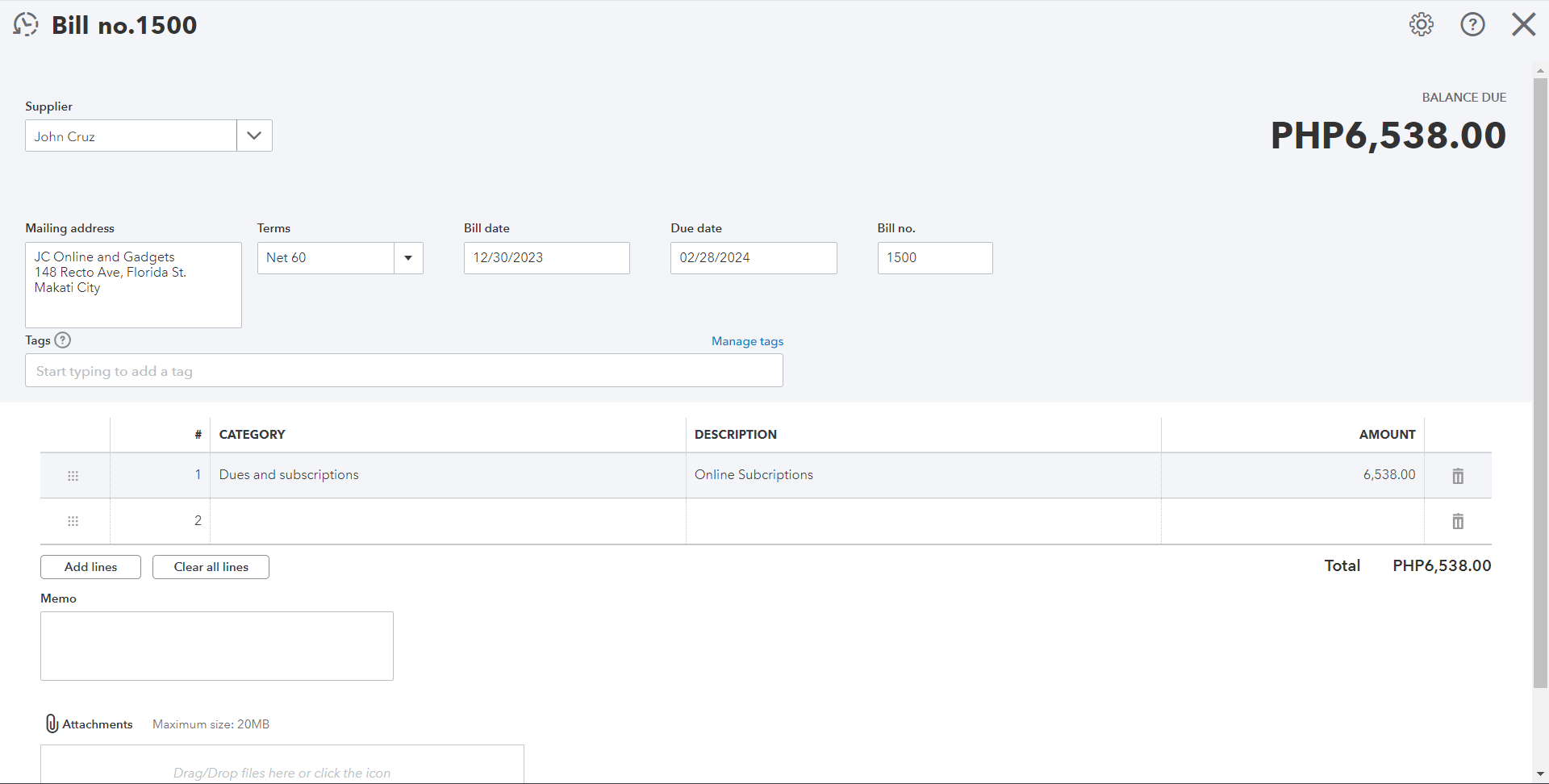Delete empty line 2

tap(1458, 521)
